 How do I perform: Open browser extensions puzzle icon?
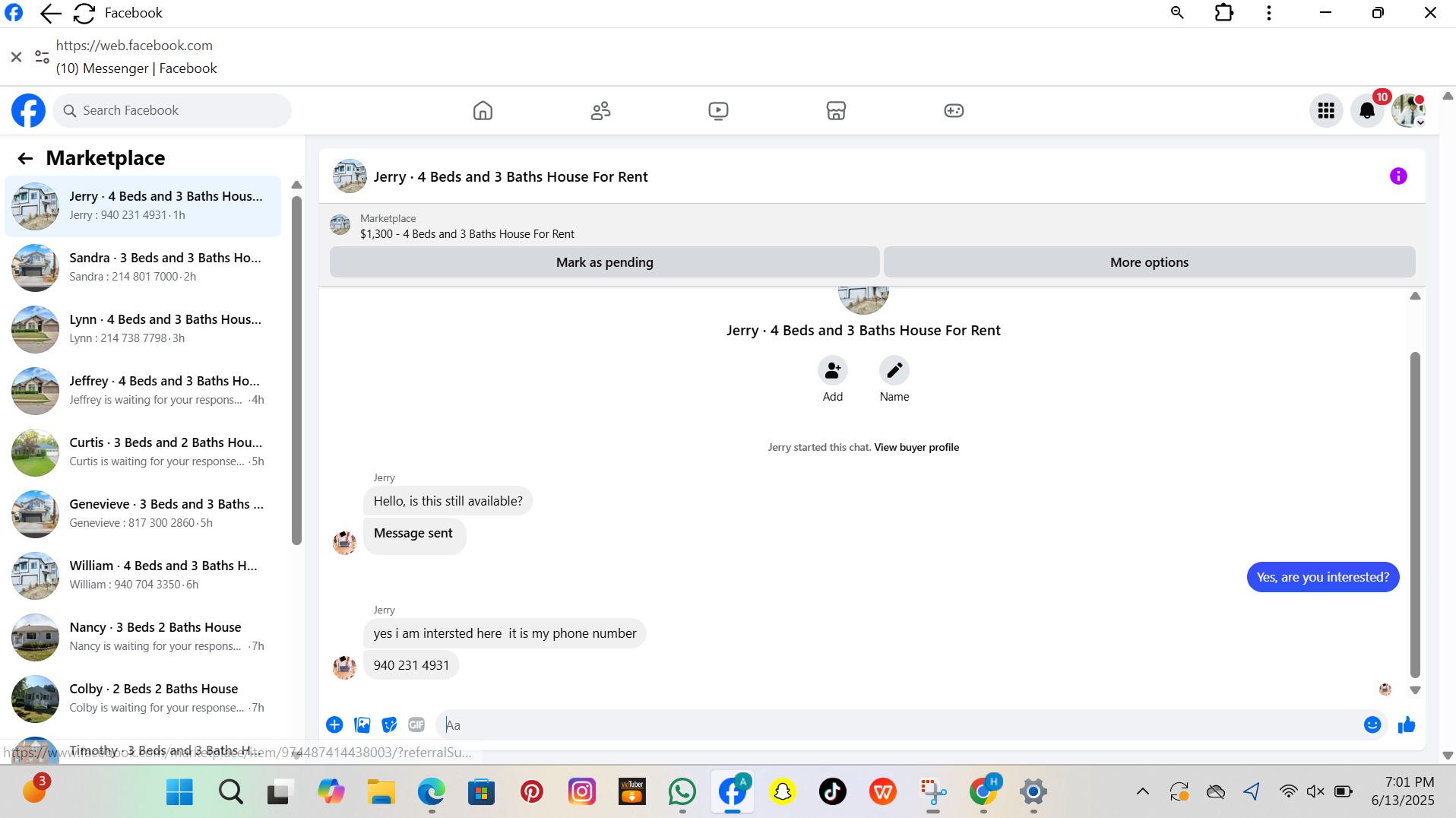pos(1223,13)
